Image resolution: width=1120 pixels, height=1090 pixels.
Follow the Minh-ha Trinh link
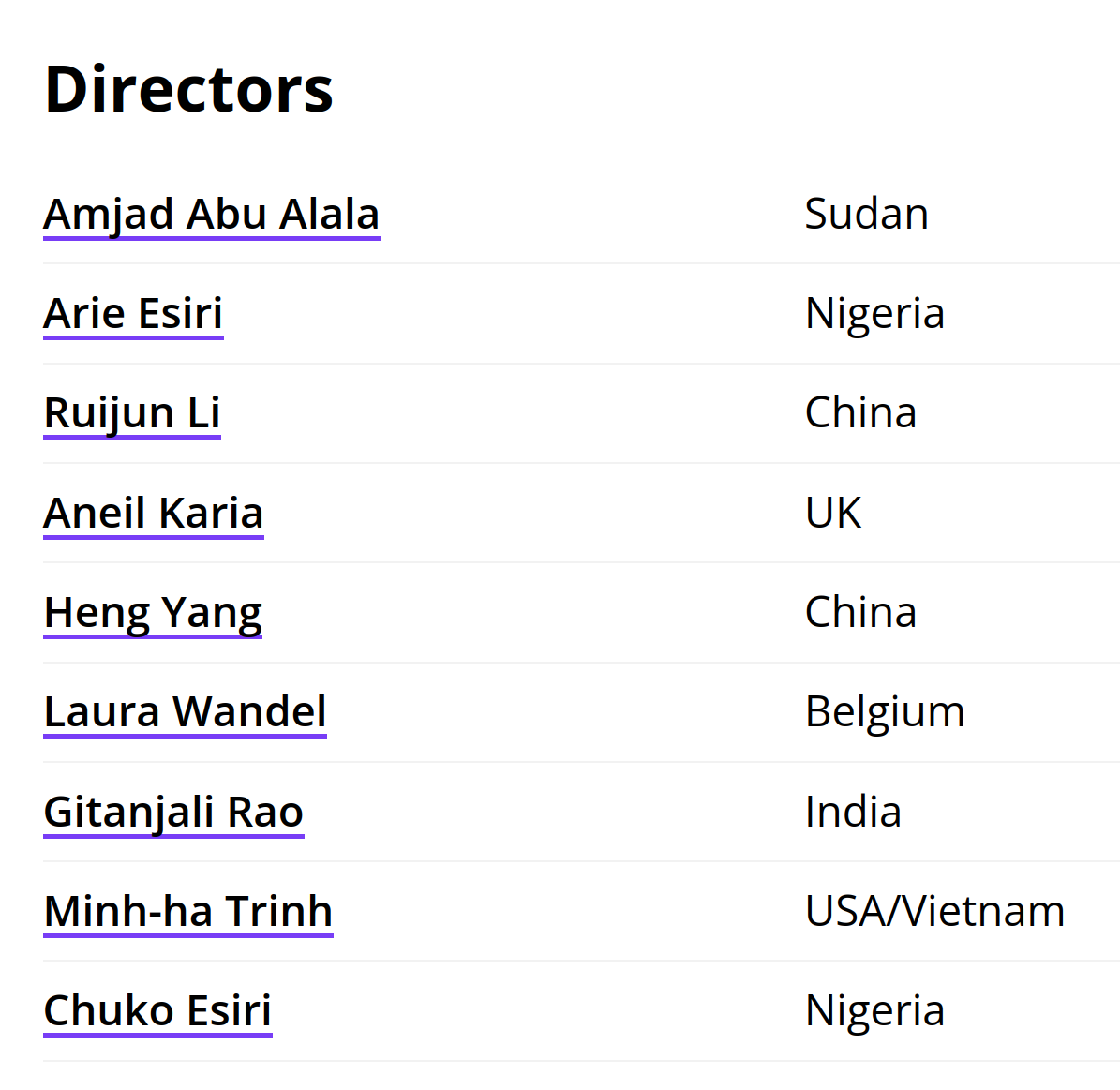tap(188, 911)
